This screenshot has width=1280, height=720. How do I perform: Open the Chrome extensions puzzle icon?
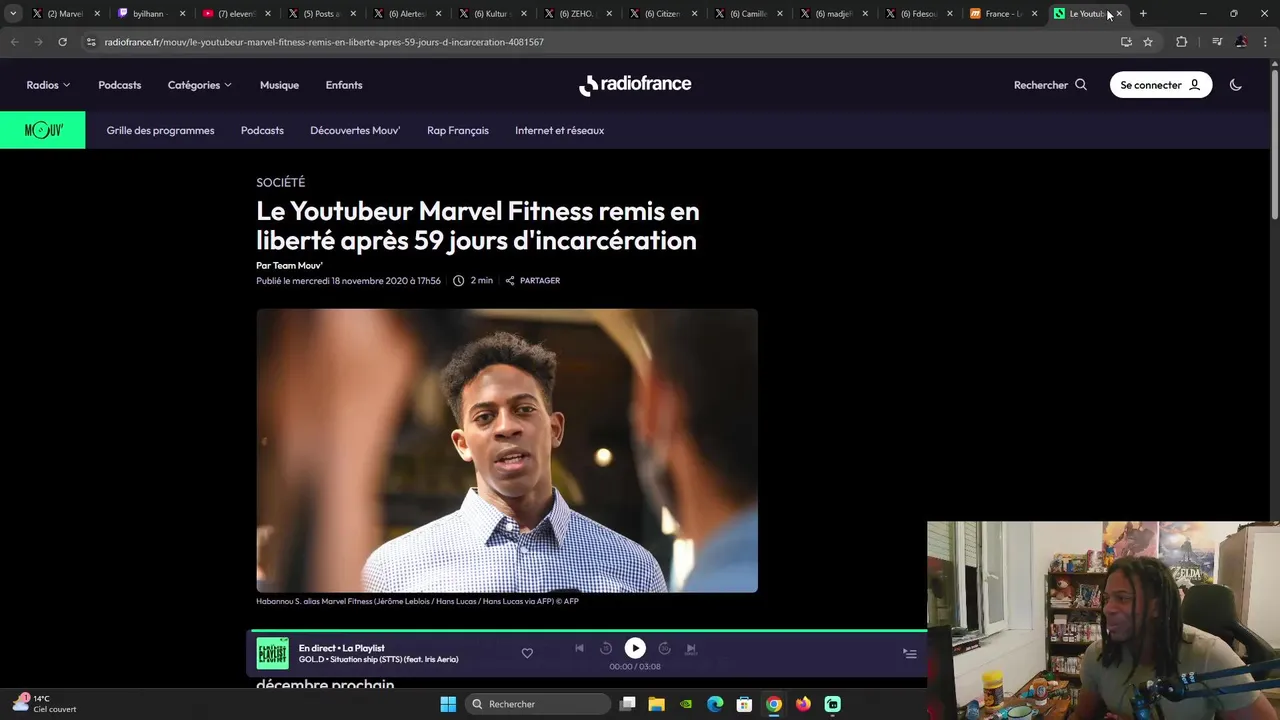point(1182,42)
